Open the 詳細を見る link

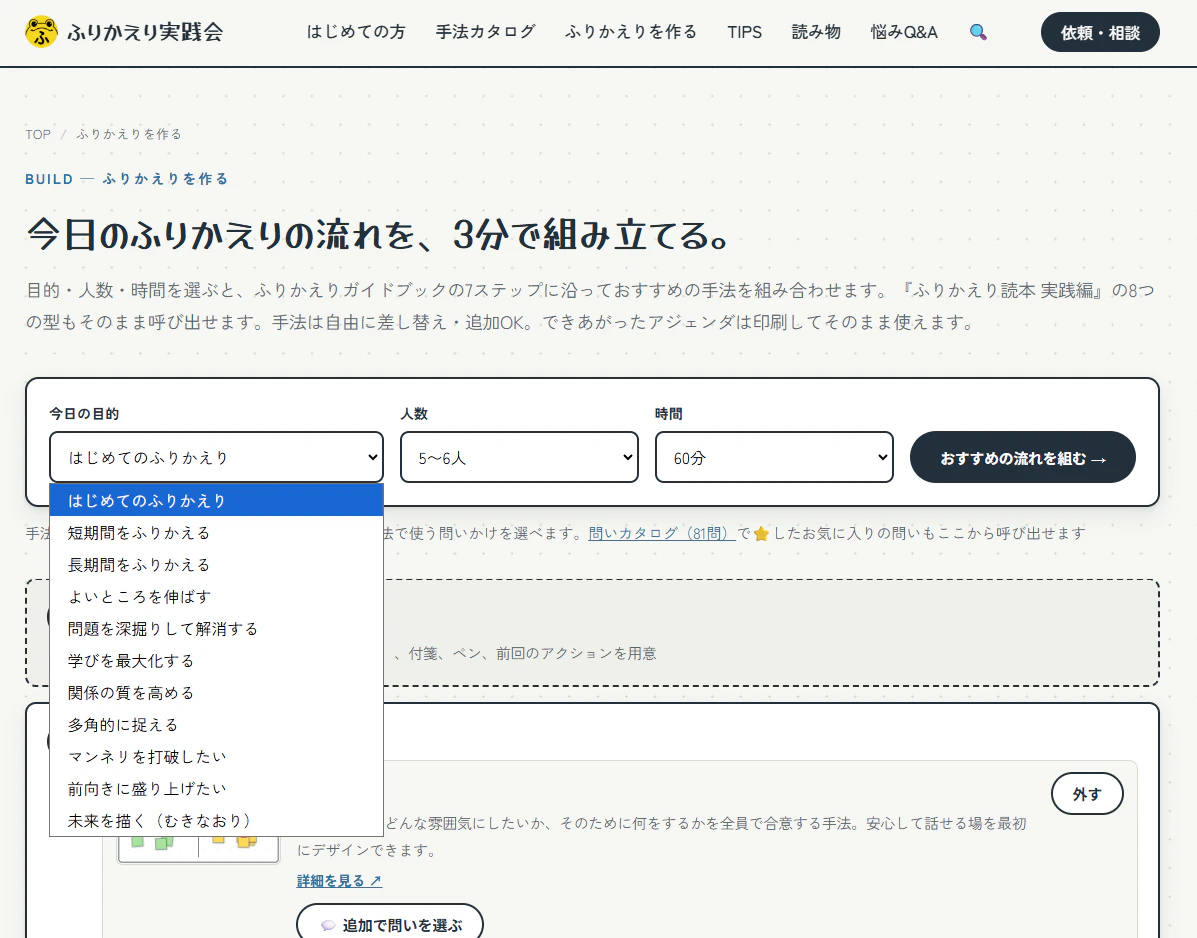[x=339, y=881]
